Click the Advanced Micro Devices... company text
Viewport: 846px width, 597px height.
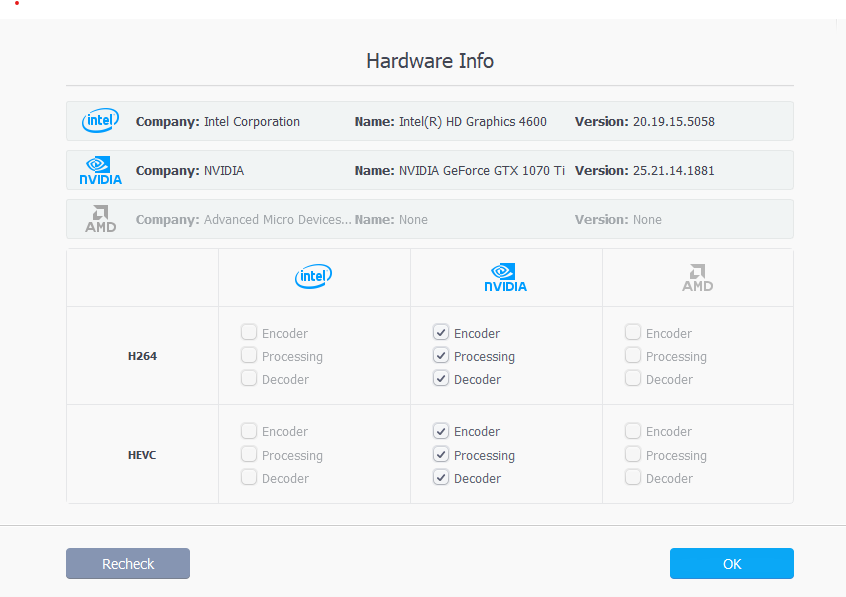click(x=278, y=220)
